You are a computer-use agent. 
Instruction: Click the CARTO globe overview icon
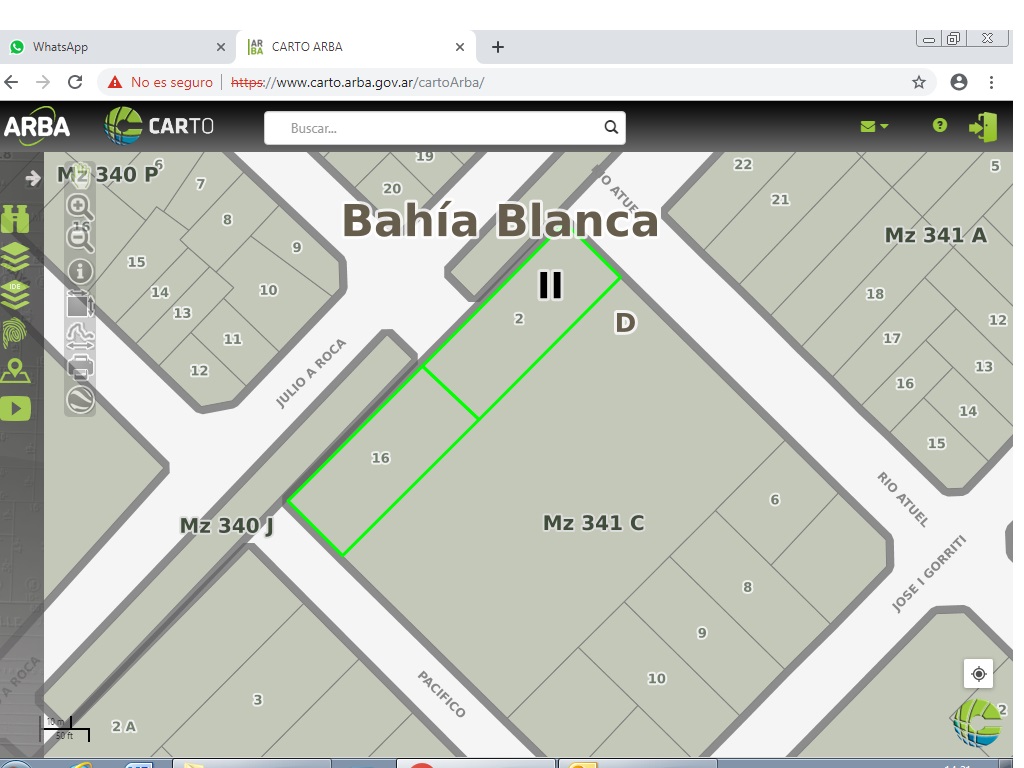coord(977,723)
